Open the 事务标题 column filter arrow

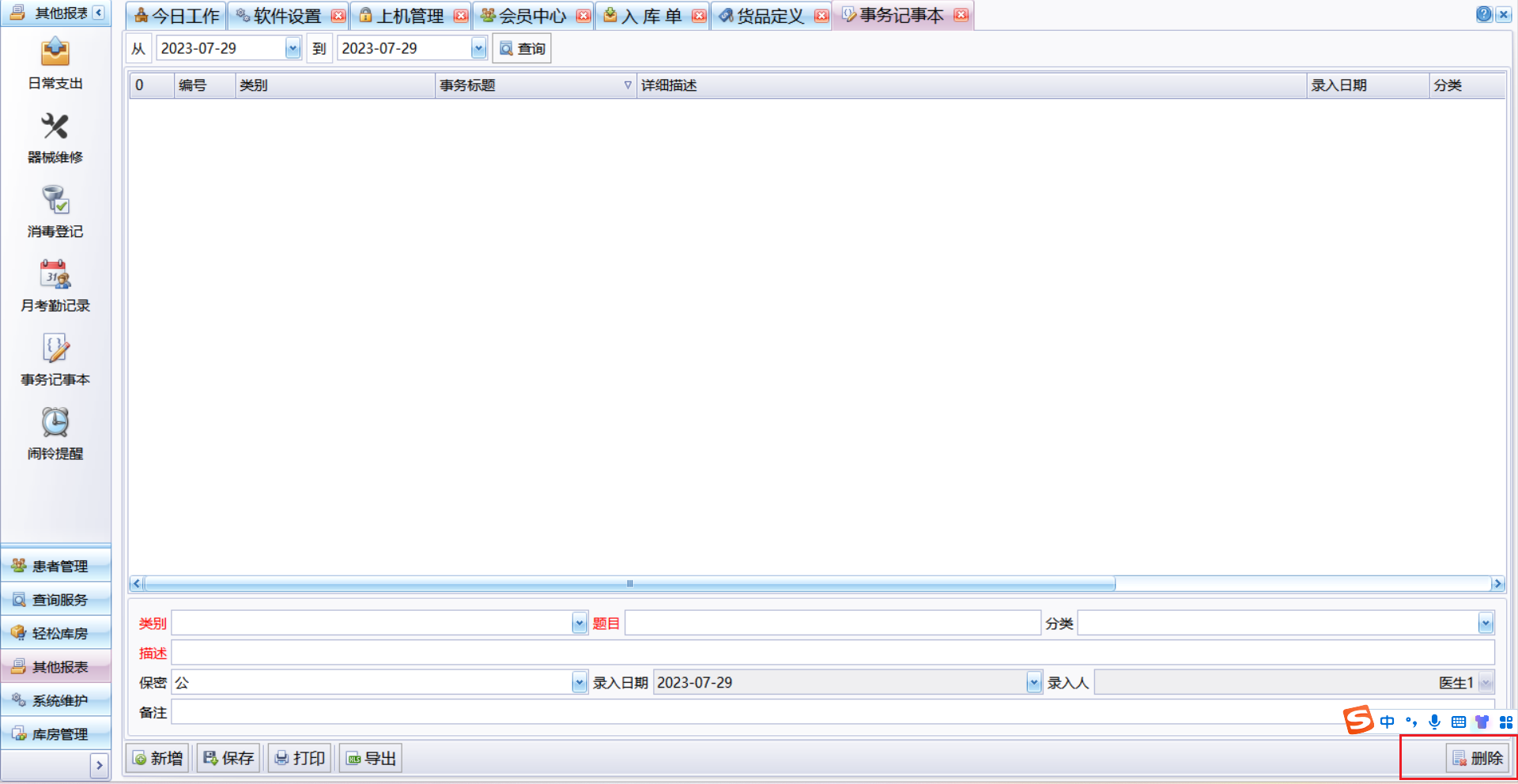click(628, 85)
